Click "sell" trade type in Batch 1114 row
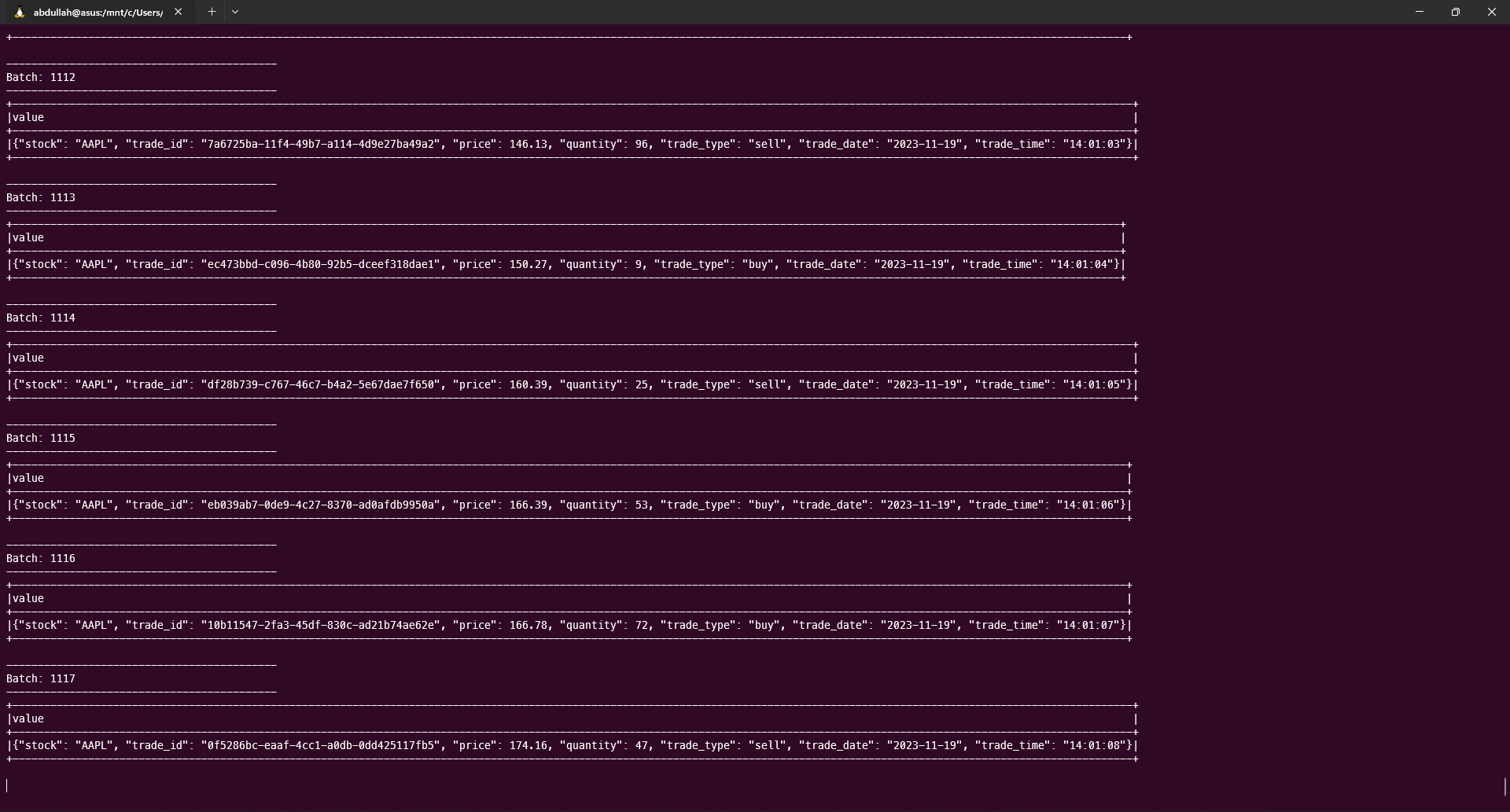 [x=768, y=384]
